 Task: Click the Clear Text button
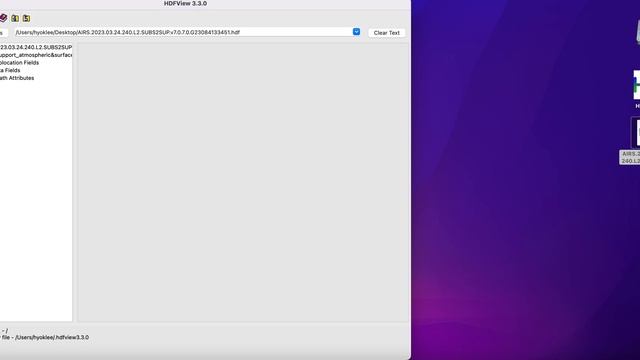point(387,33)
